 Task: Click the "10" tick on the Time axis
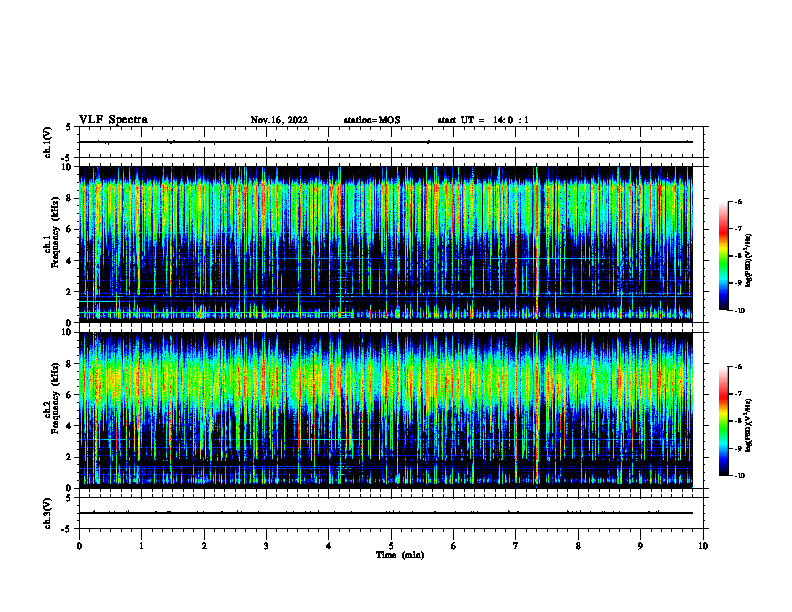[x=703, y=546]
